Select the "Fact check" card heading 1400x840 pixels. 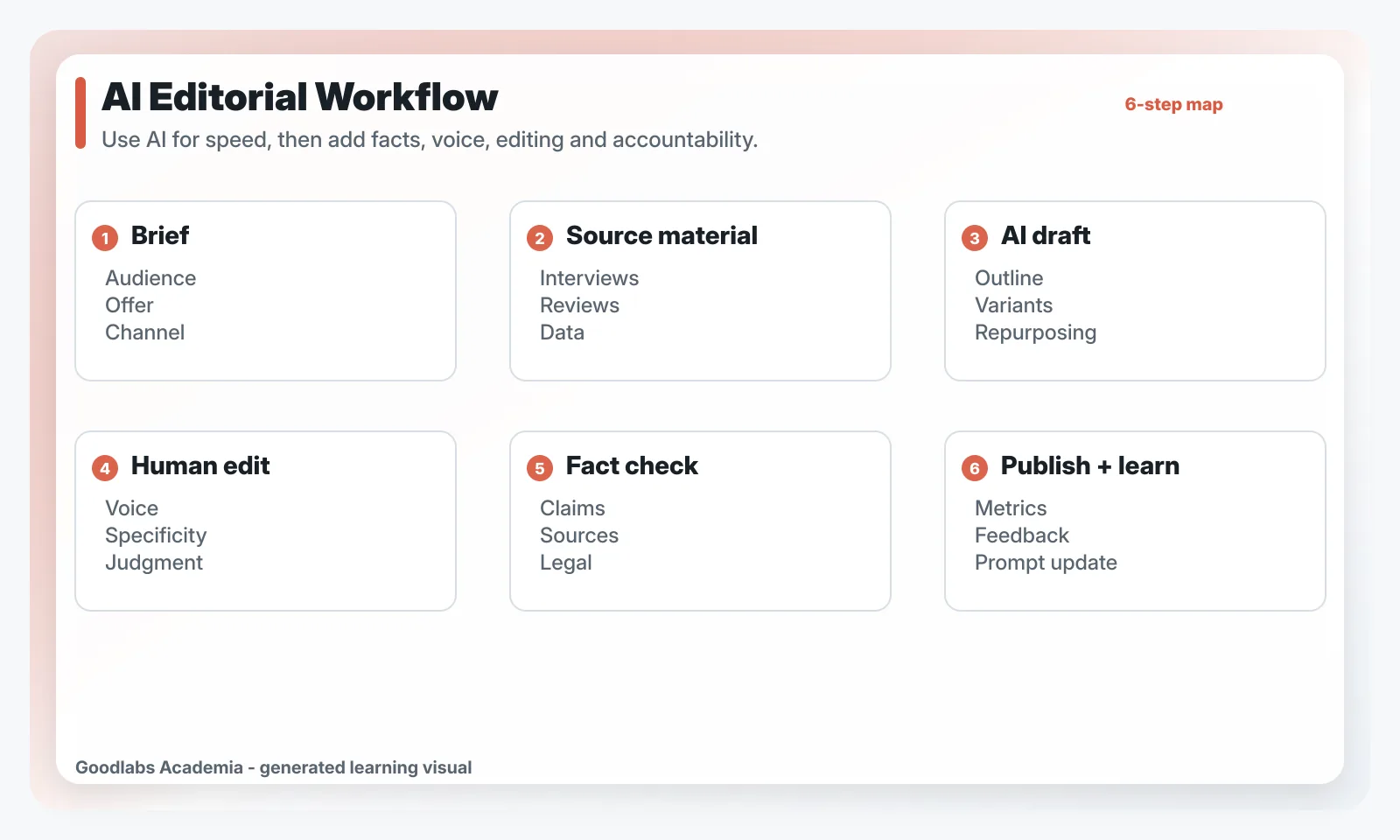click(x=632, y=465)
